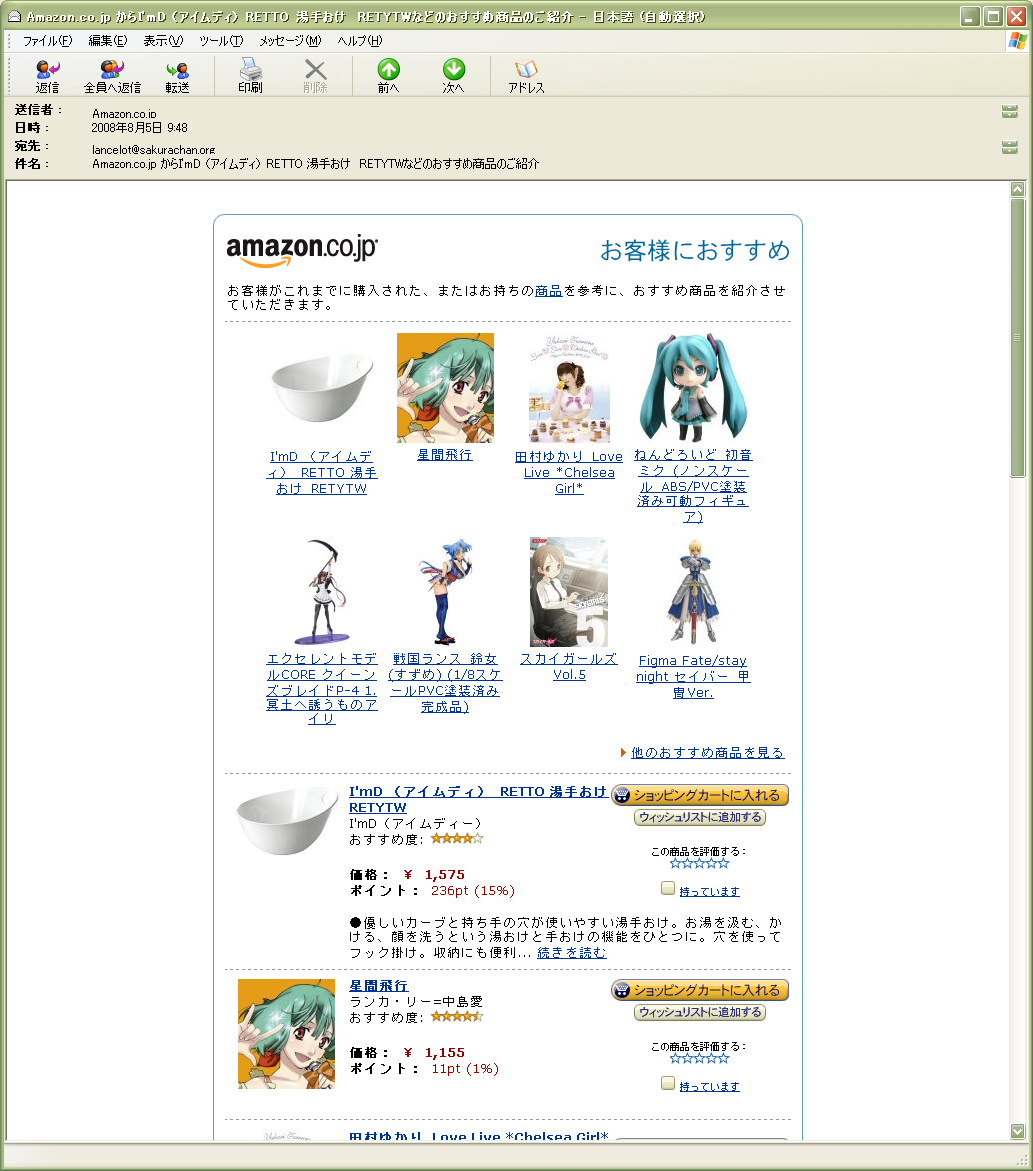Expand the recipient header details arrow
1033x1171 pixels.
pos(1009,147)
